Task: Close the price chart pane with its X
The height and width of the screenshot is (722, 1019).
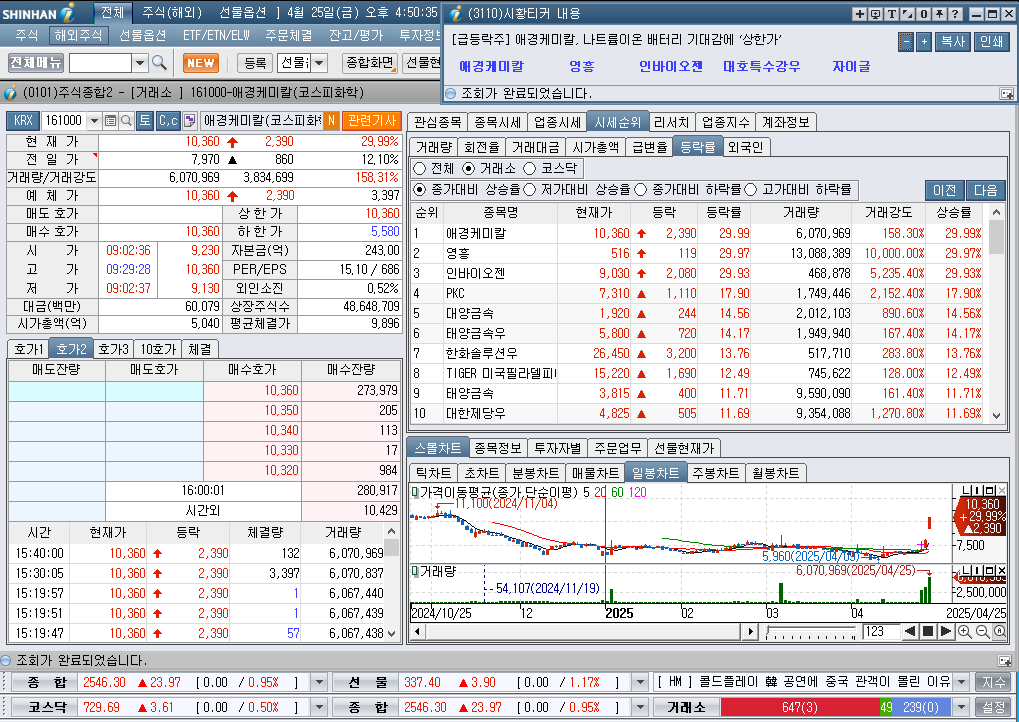Action: [1001, 490]
